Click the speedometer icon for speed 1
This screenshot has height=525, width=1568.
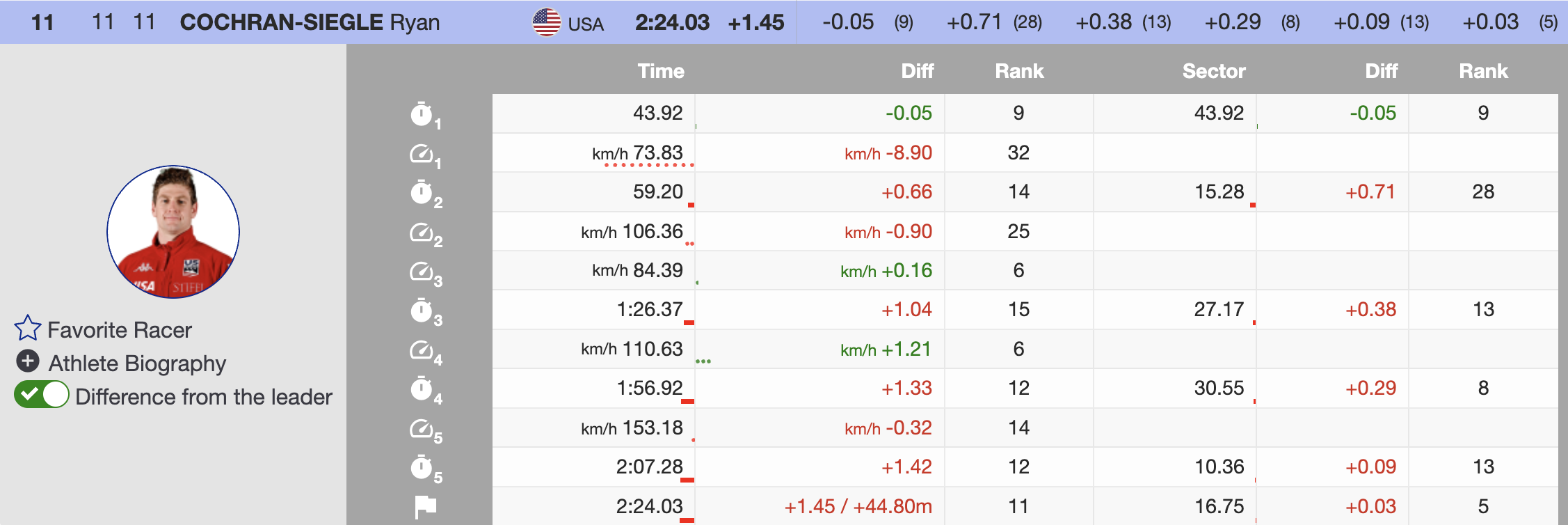[x=422, y=153]
